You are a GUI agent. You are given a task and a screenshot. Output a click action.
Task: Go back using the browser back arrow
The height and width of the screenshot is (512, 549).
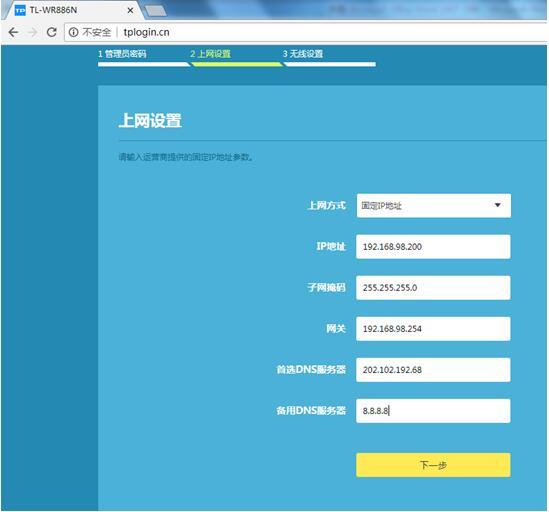click(13, 32)
